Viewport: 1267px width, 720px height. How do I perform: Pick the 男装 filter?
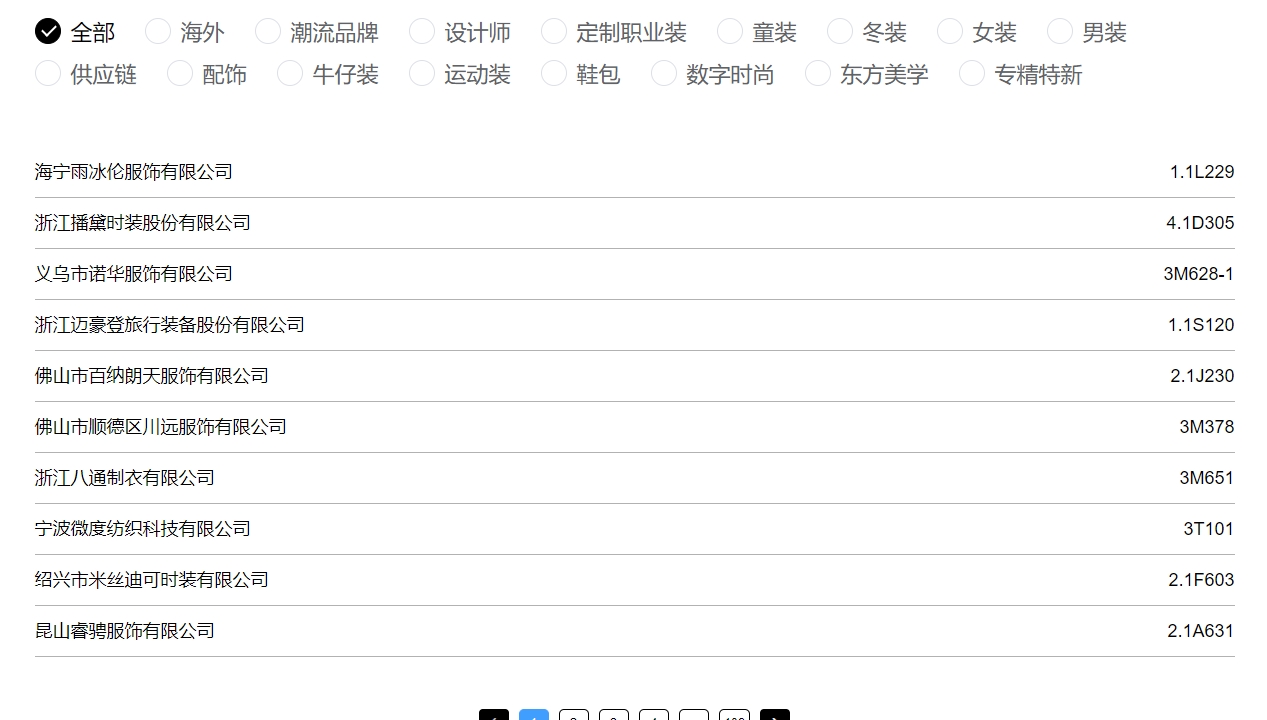coord(1087,32)
